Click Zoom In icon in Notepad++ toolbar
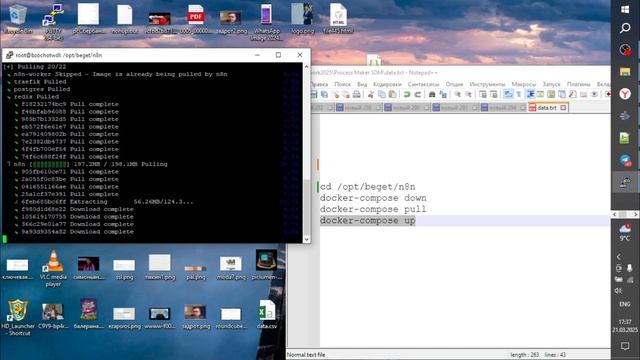This screenshot has height=360, width=640. 458,94
